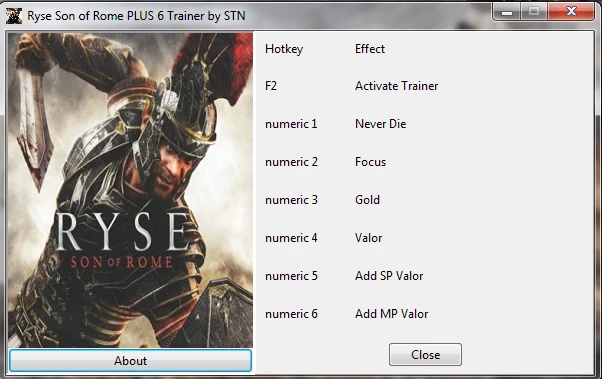Click the 'numeric 2' hotkey label
This screenshot has height=379, width=603.
[291, 162]
